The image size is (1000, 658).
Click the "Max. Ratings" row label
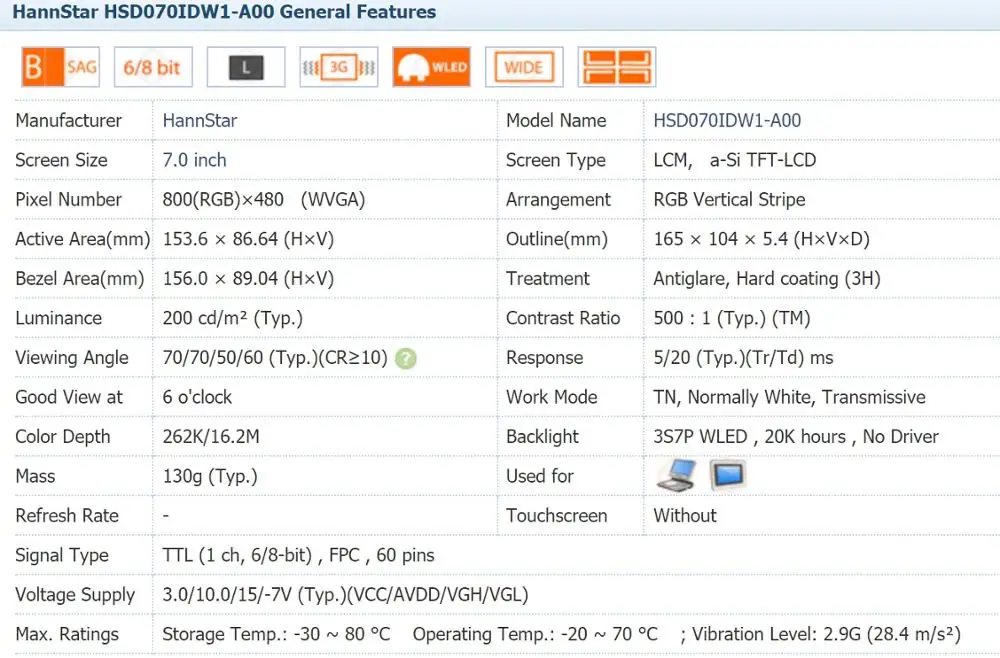pyautogui.click(x=67, y=634)
